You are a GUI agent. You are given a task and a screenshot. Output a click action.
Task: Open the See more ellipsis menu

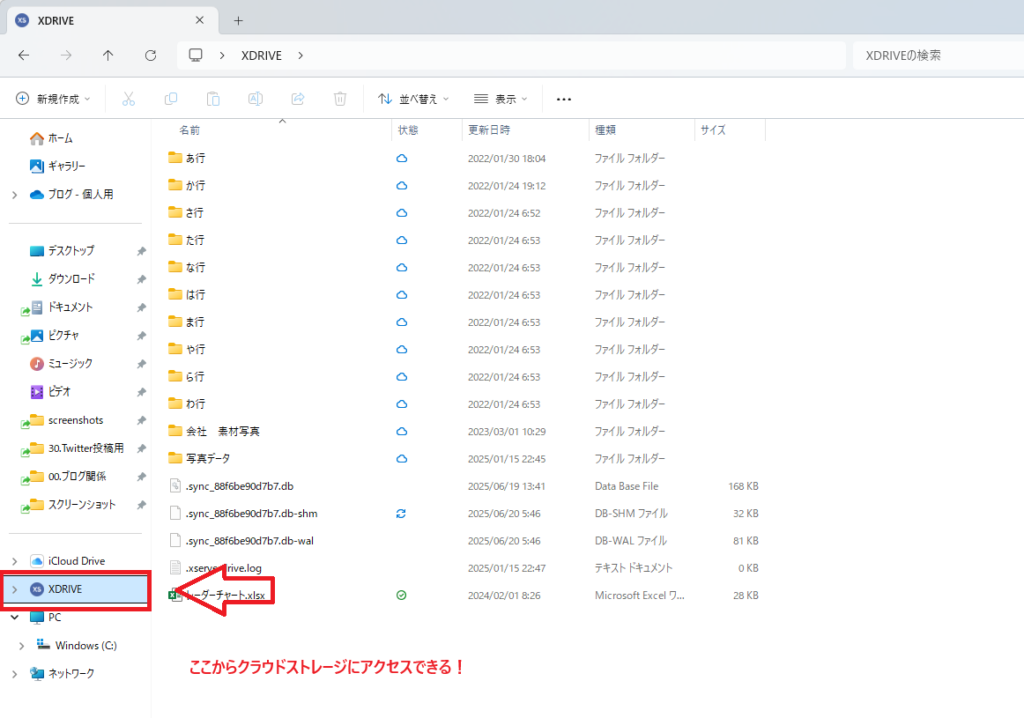click(x=564, y=99)
